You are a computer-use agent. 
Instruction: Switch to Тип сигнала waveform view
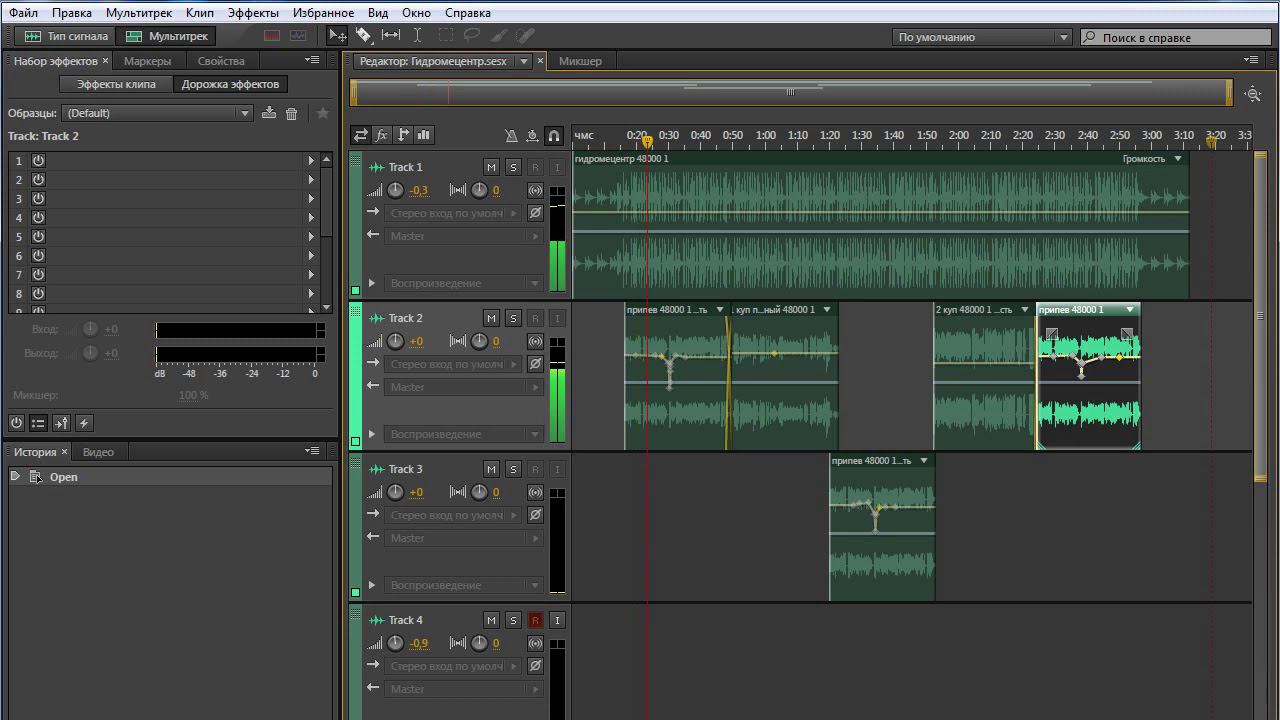click(x=66, y=36)
